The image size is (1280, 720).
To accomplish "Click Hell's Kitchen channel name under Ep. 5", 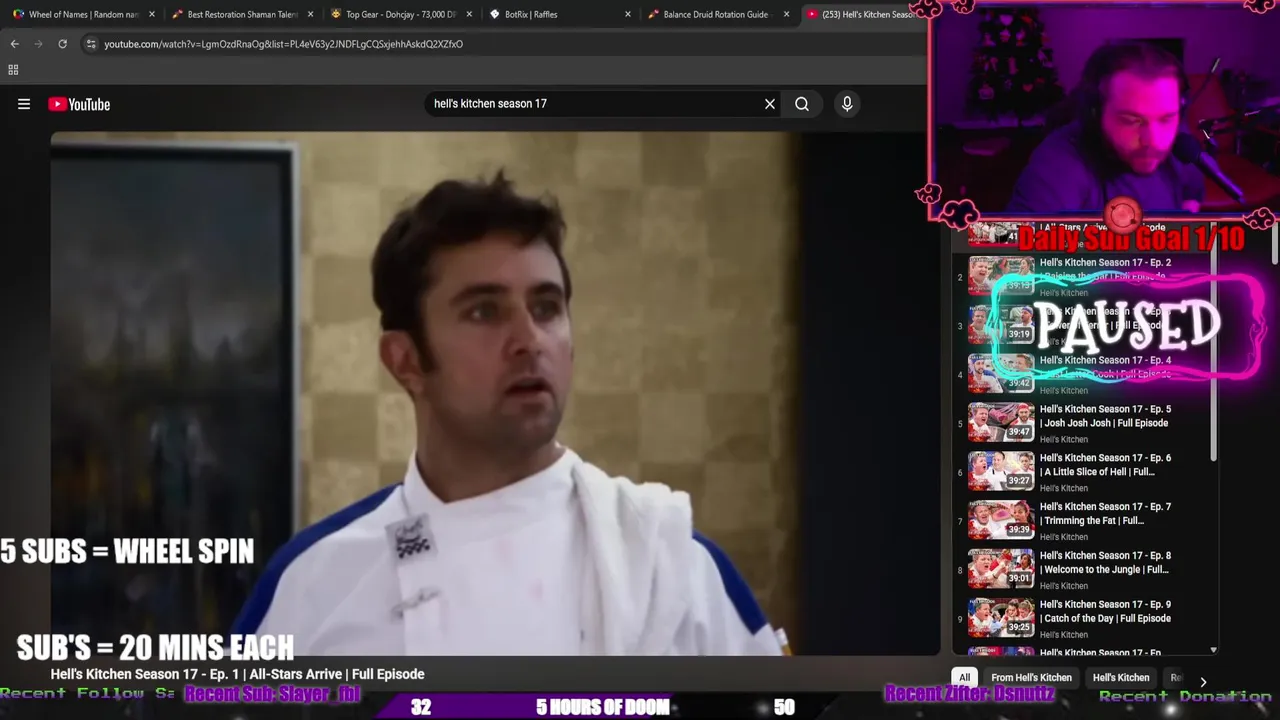I will pos(1064,439).
